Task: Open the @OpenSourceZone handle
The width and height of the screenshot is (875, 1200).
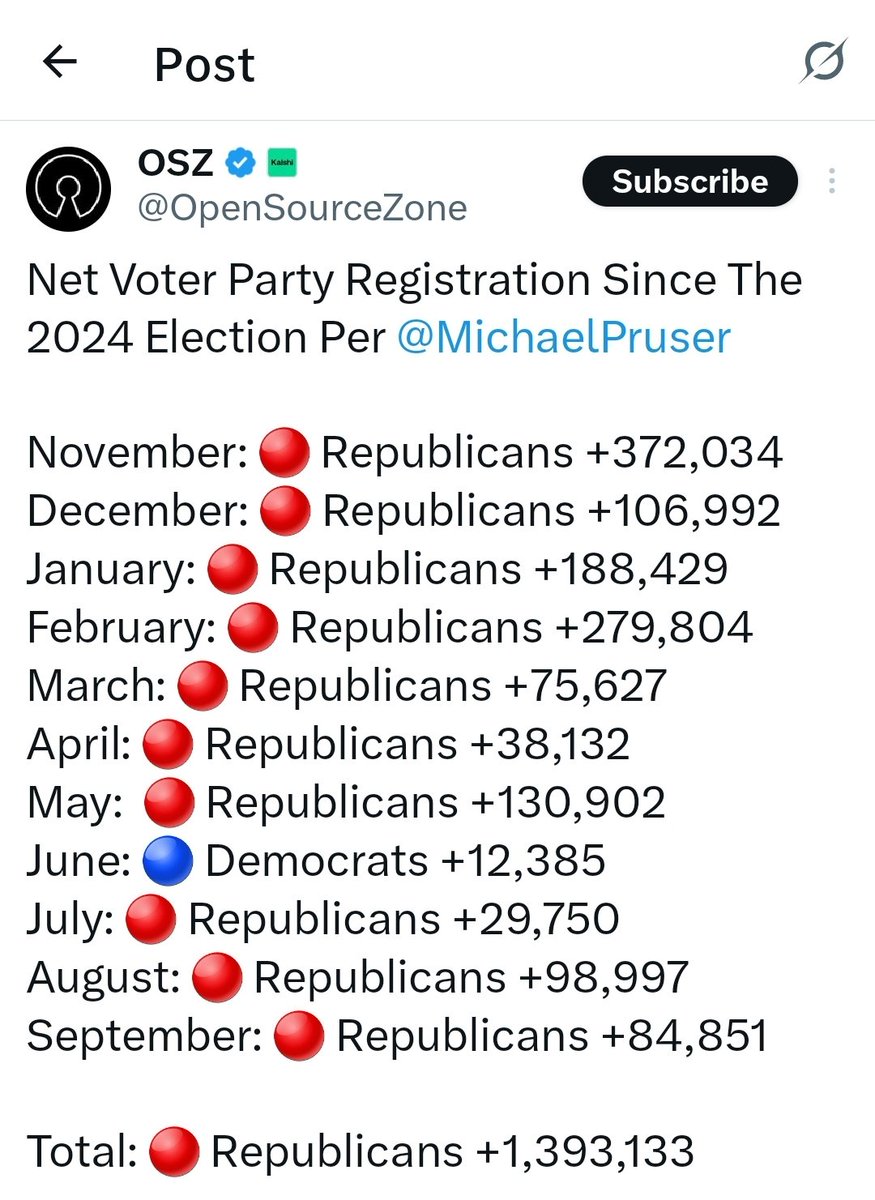Action: [x=301, y=207]
